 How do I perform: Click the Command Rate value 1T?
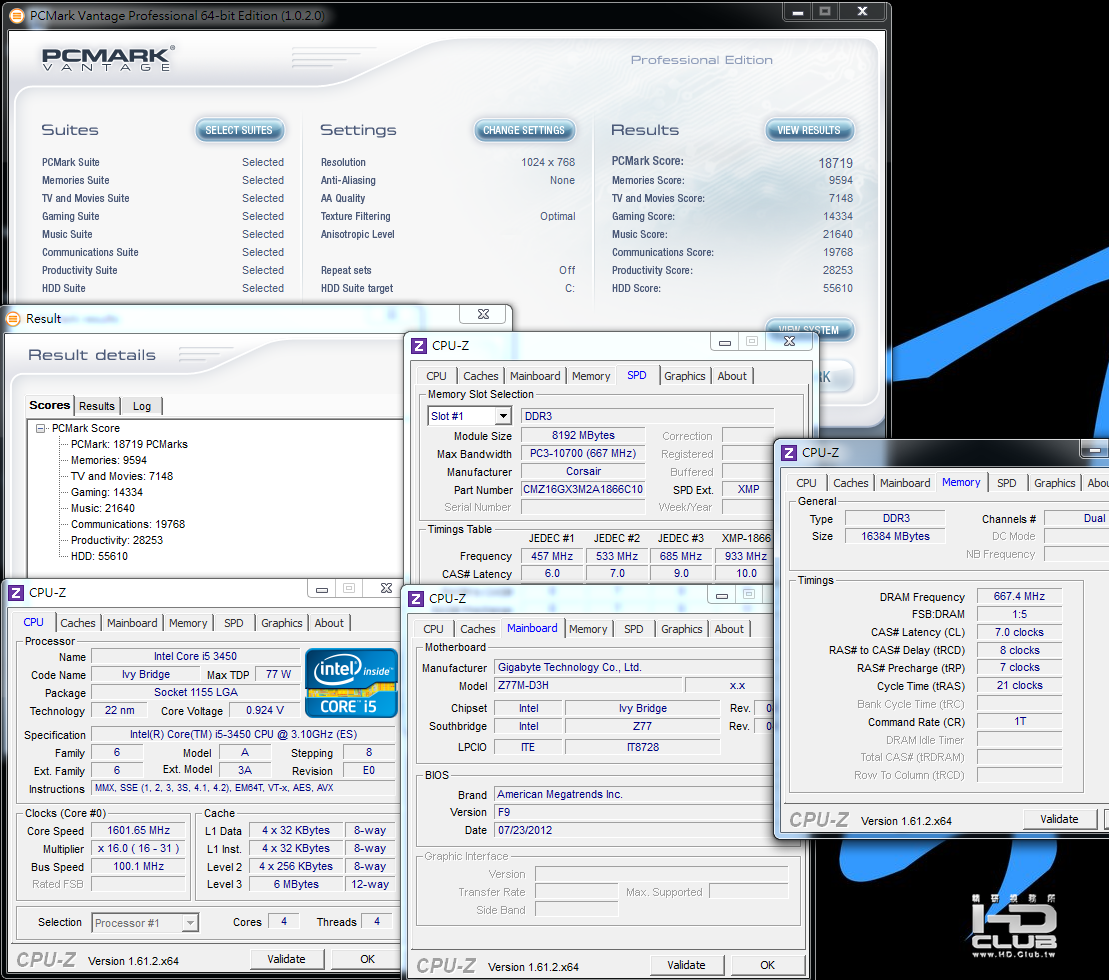point(1019,721)
